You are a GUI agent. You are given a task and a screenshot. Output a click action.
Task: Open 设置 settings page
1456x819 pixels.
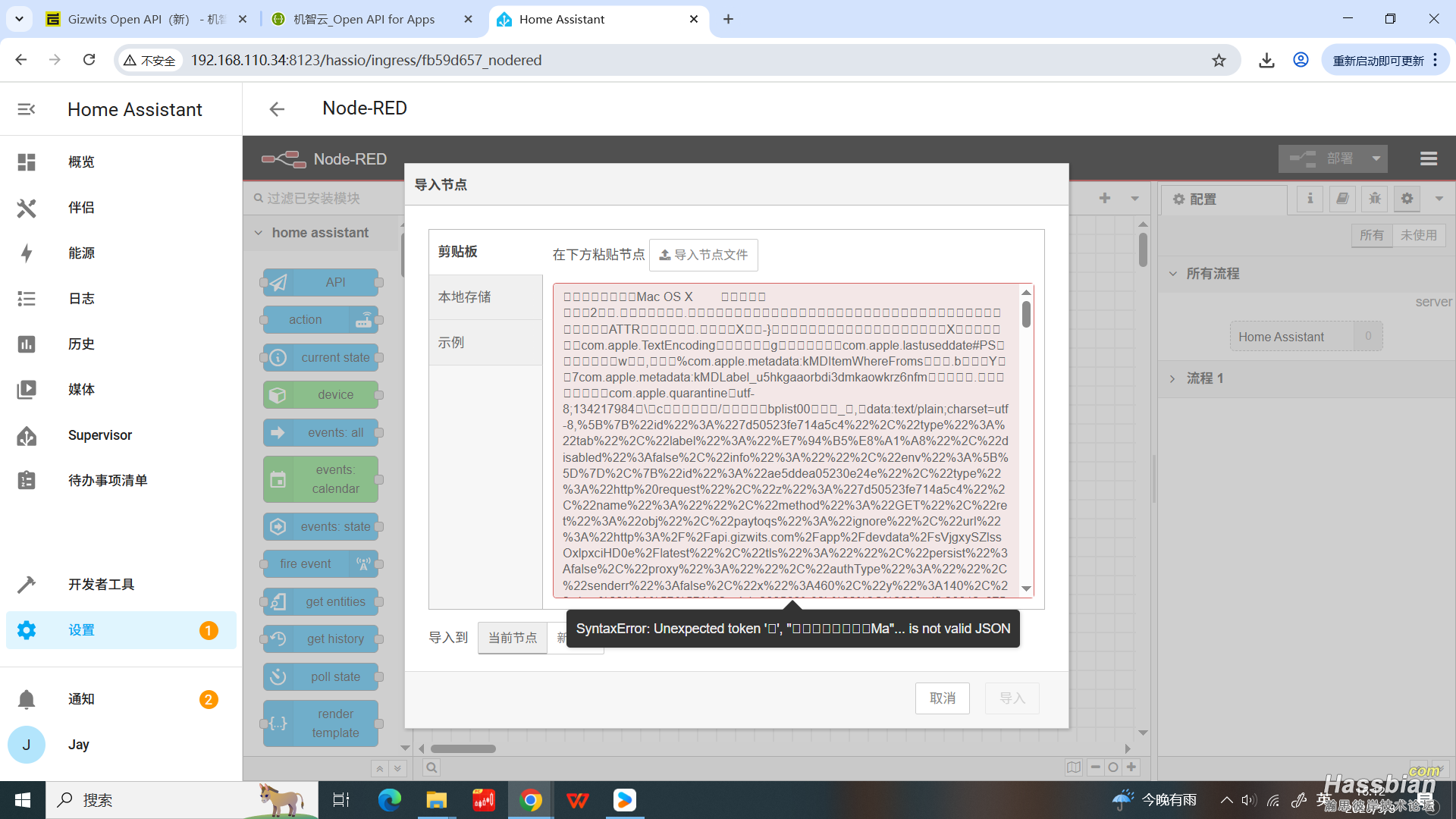tap(121, 630)
